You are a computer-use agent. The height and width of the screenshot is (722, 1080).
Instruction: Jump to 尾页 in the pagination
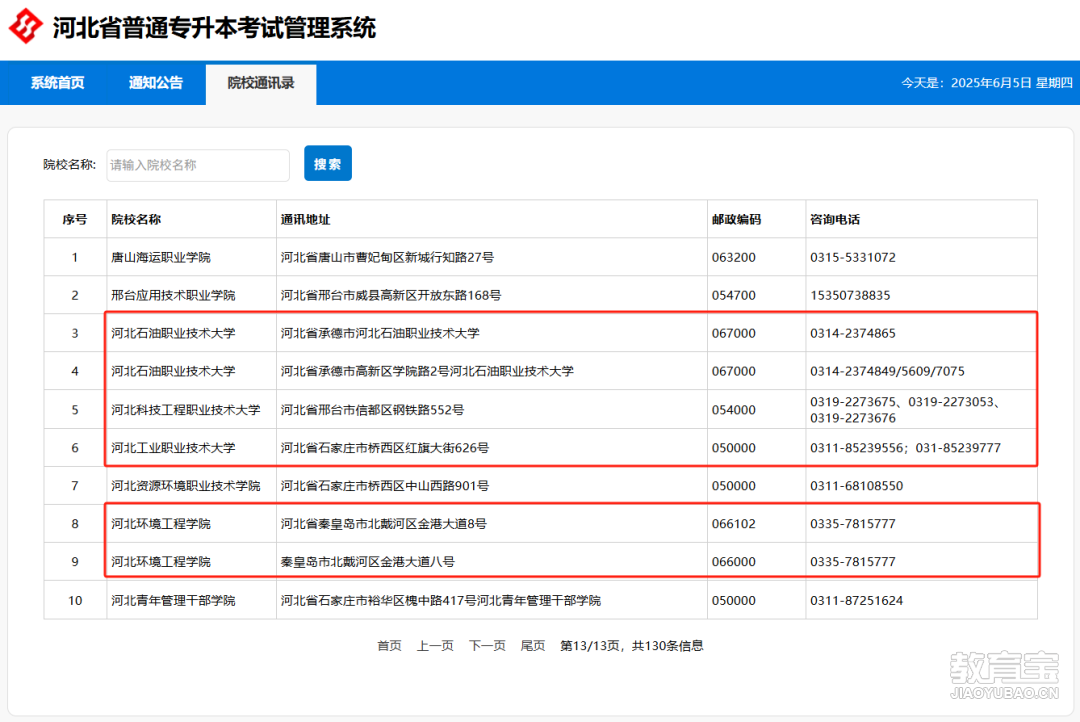[532, 646]
